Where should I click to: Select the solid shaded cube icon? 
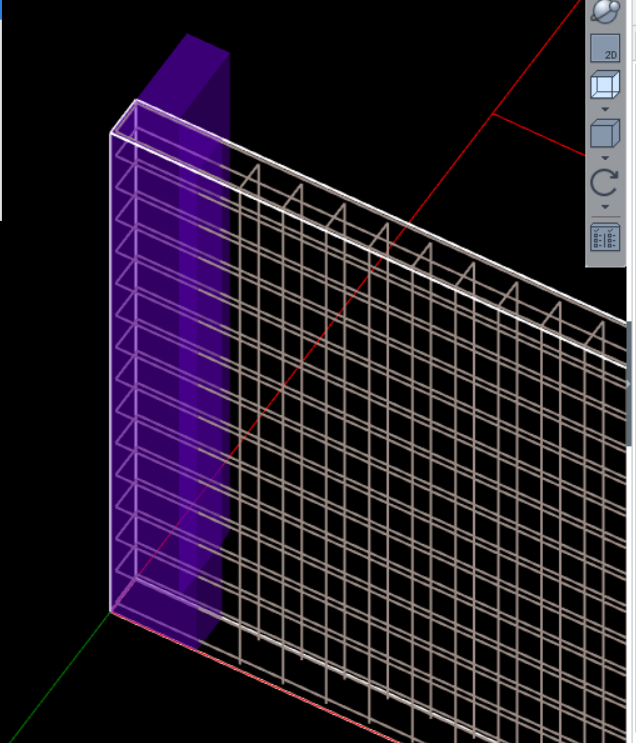tap(605, 134)
